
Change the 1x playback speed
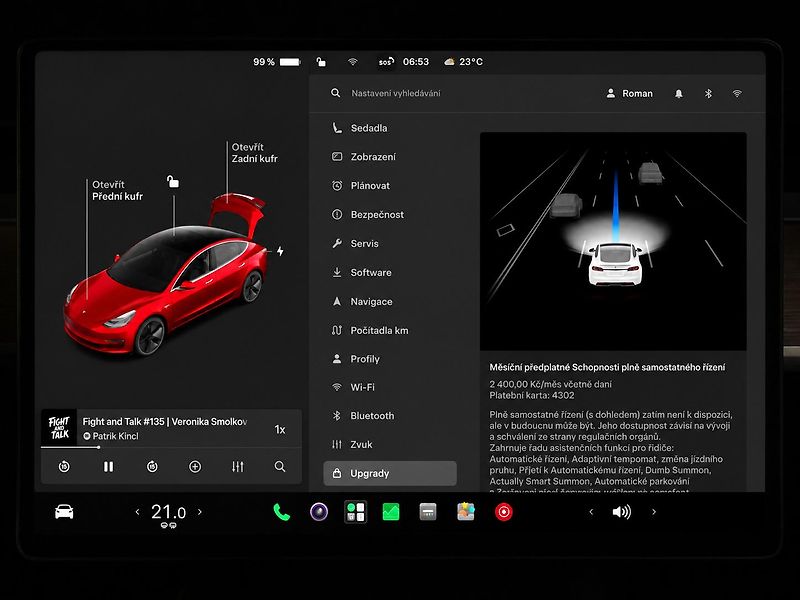[x=280, y=430]
